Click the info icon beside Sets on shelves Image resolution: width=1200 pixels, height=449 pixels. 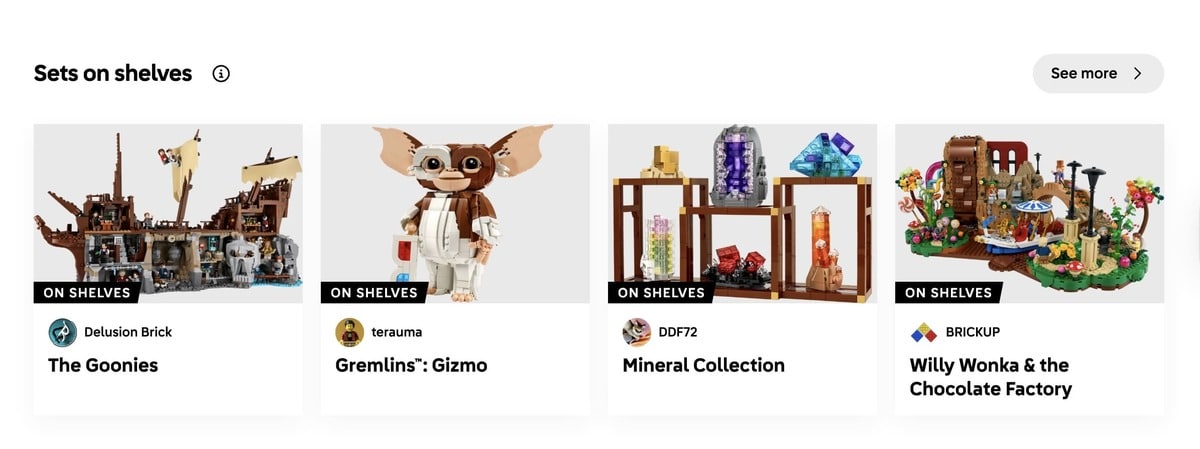coord(221,73)
